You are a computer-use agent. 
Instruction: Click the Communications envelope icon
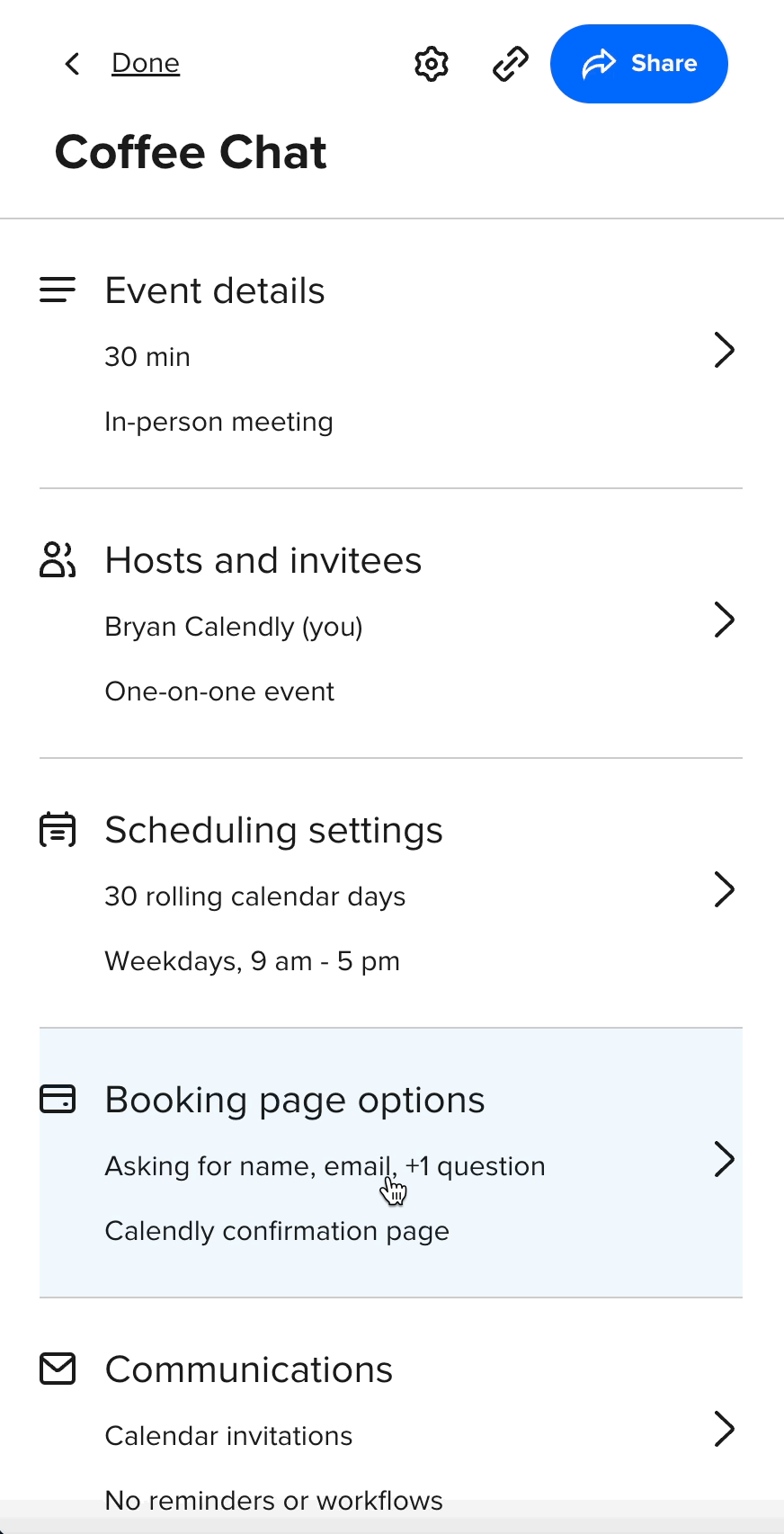click(58, 1369)
